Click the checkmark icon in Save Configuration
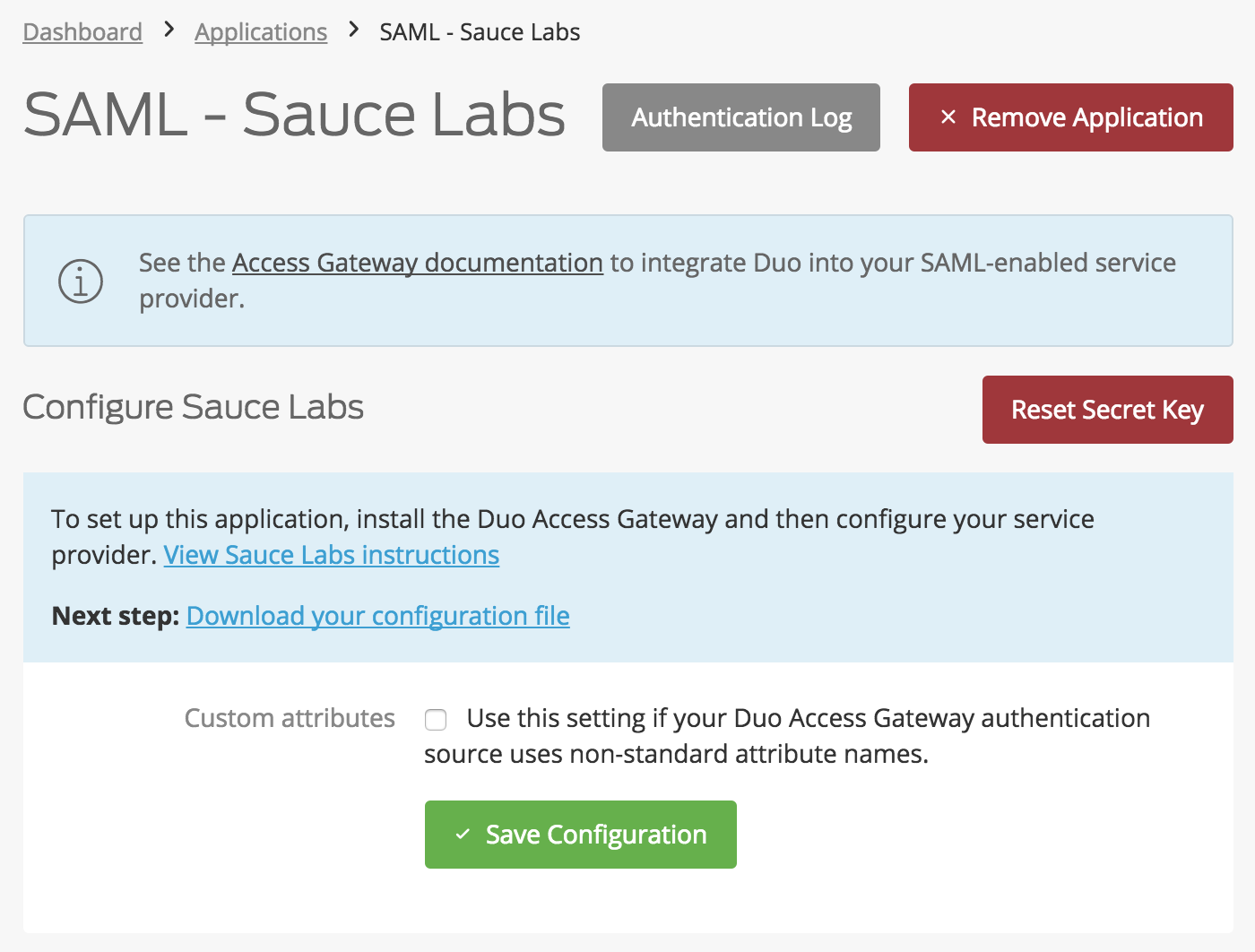 click(x=463, y=834)
